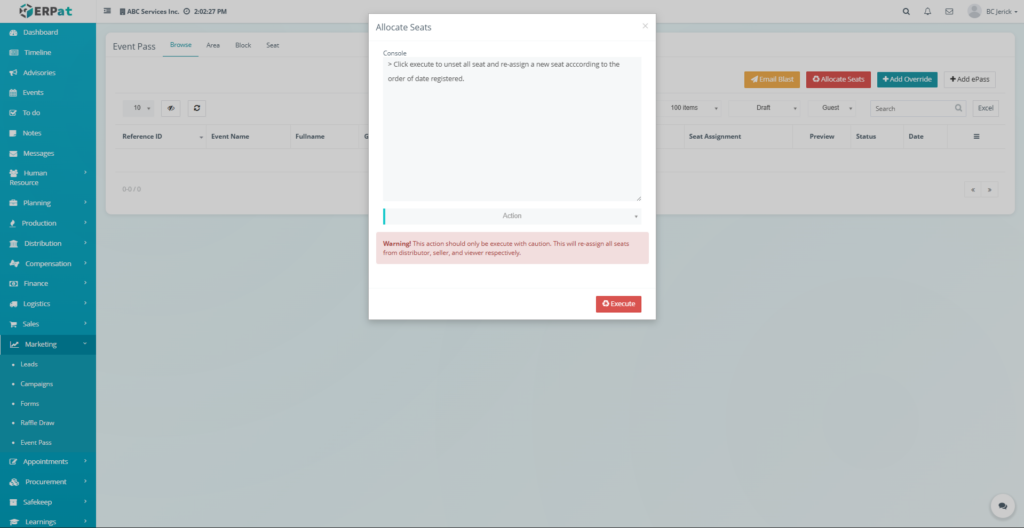
Task: Expand the Production menu
Action: coord(48,223)
